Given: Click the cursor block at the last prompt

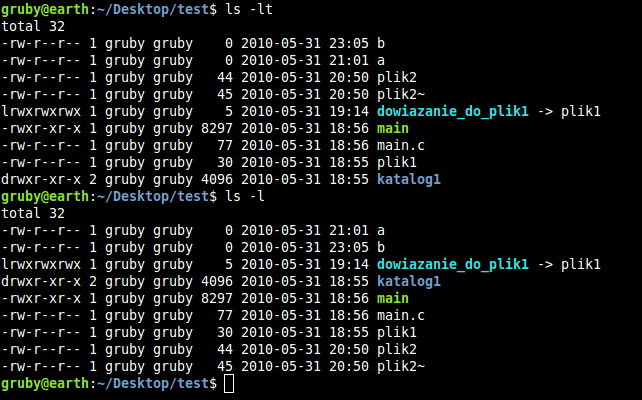Looking at the screenshot, I should [x=230, y=384].
